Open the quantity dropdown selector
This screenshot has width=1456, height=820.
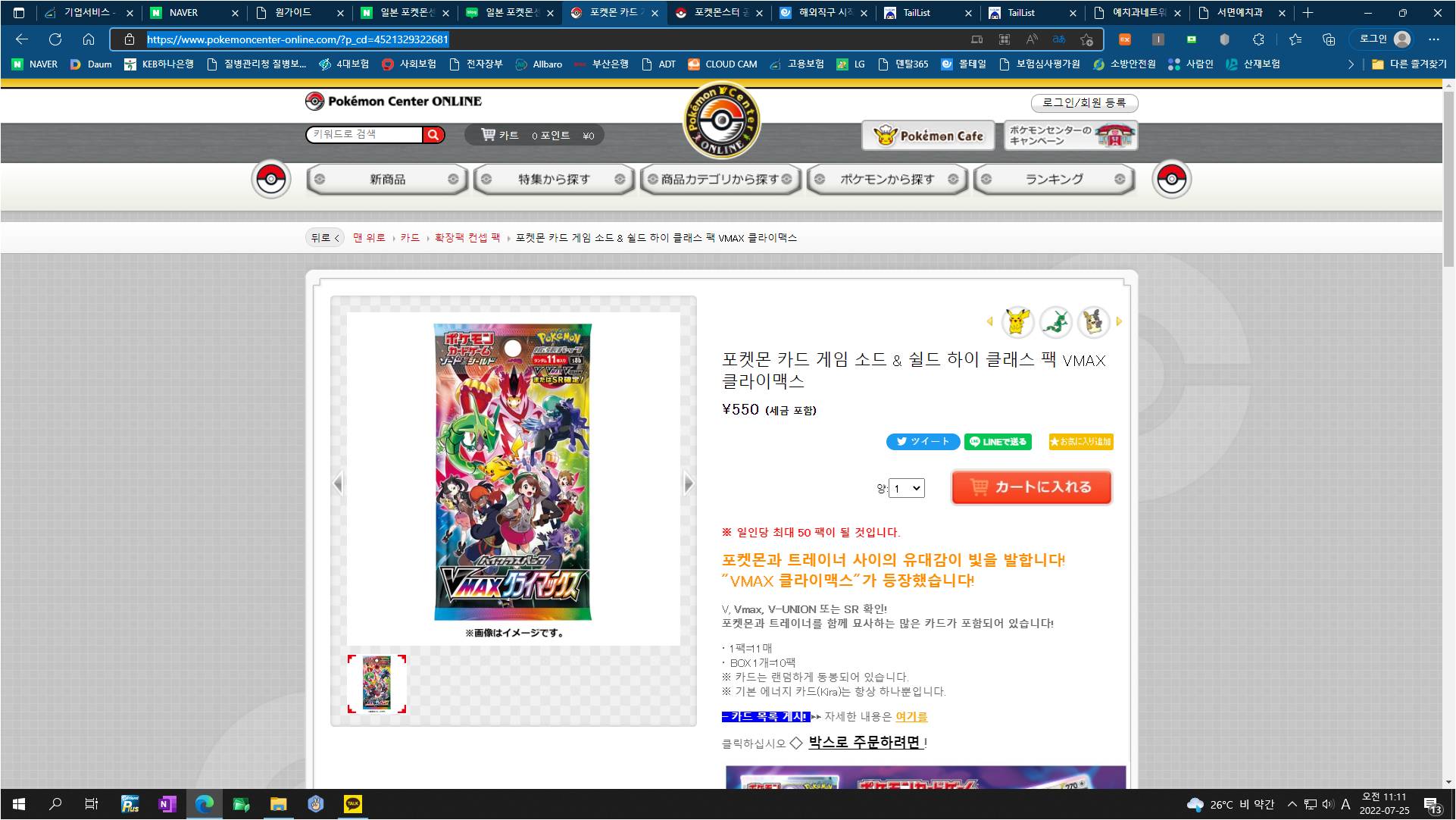click(x=907, y=489)
